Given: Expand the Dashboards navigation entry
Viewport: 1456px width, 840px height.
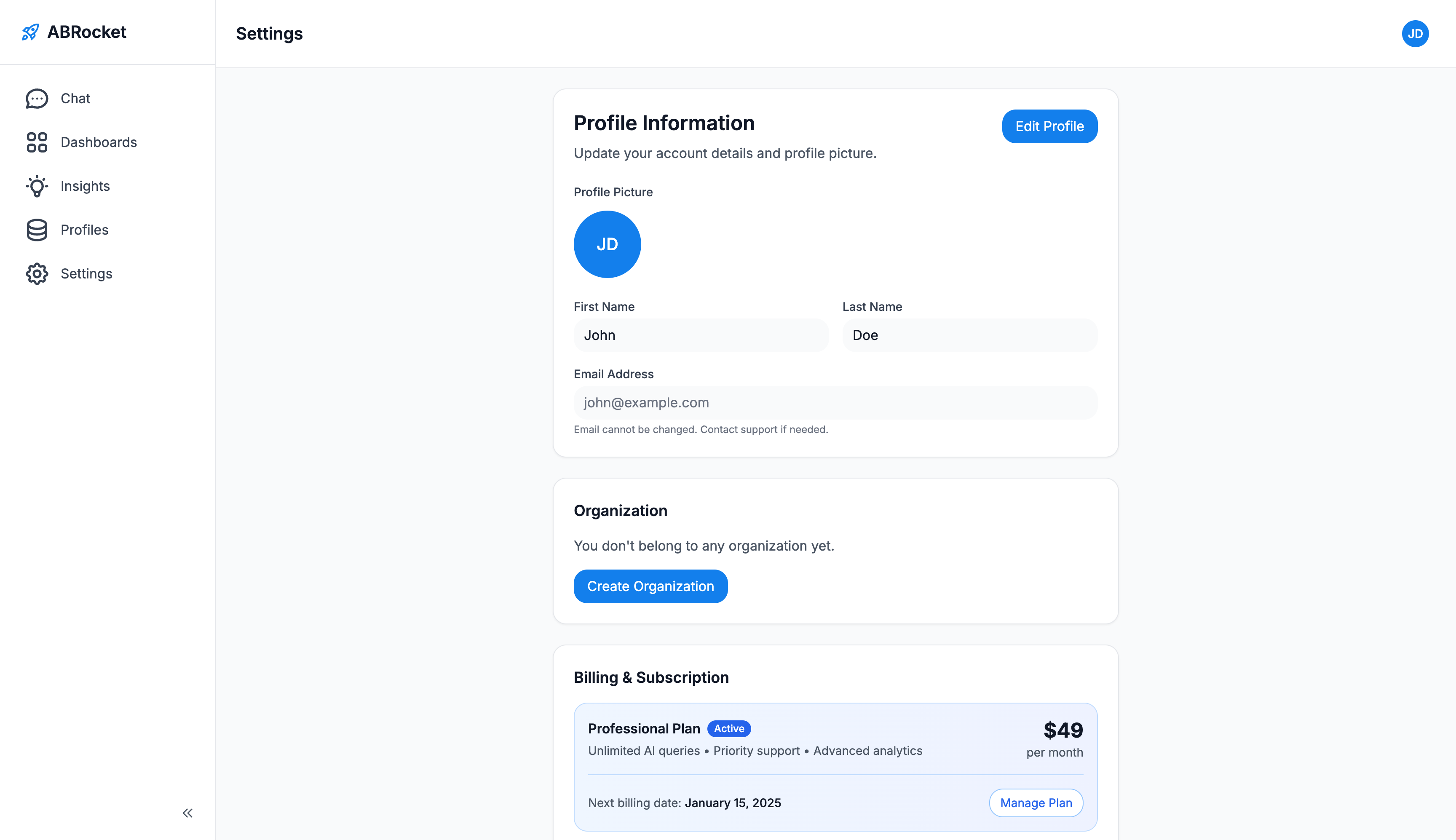Looking at the screenshot, I should 98,142.
